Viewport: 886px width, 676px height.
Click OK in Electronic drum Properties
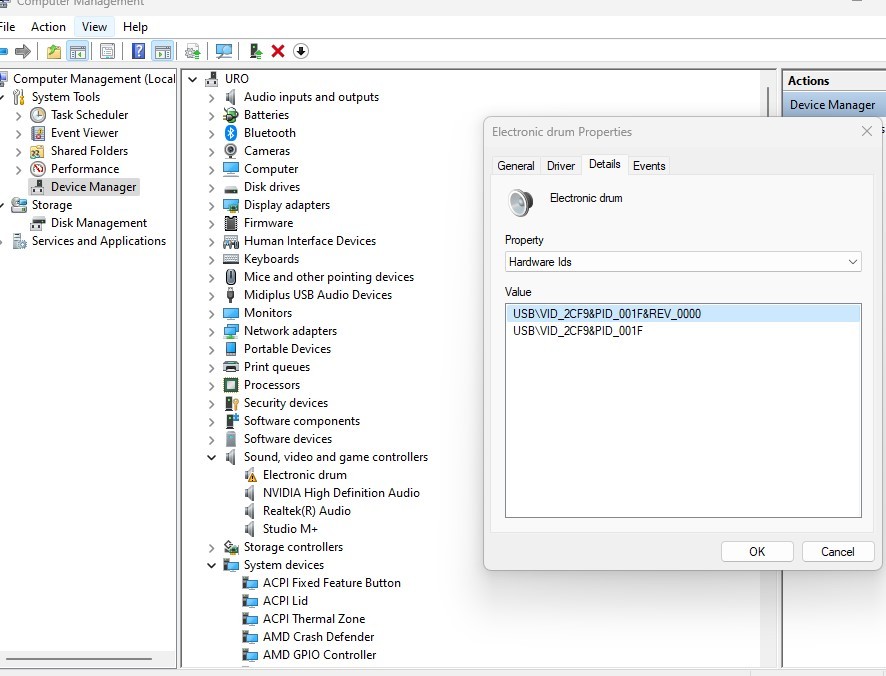tap(757, 552)
